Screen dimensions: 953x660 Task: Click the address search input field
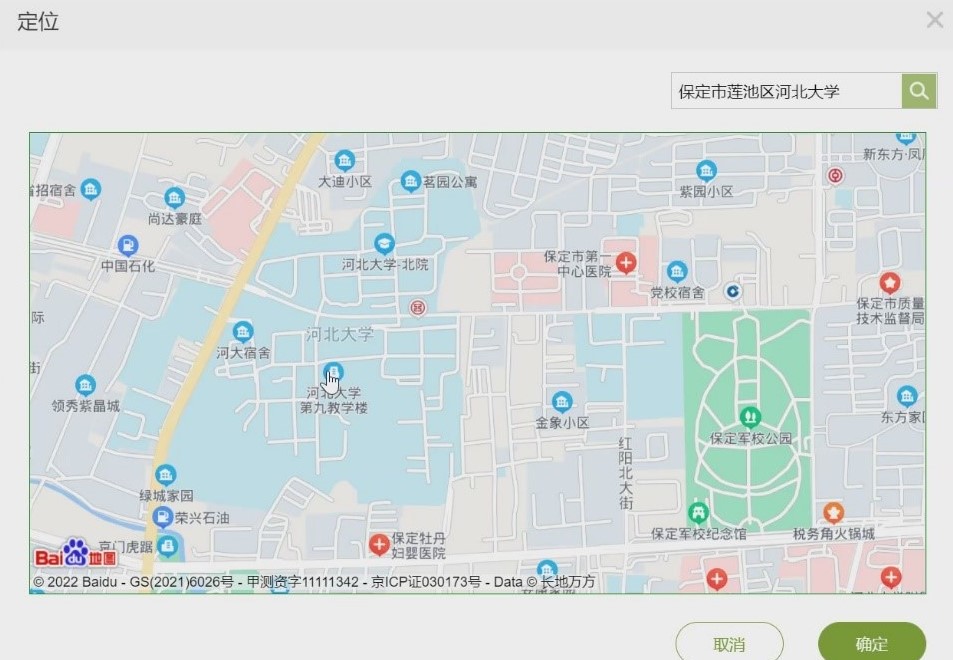coord(786,91)
